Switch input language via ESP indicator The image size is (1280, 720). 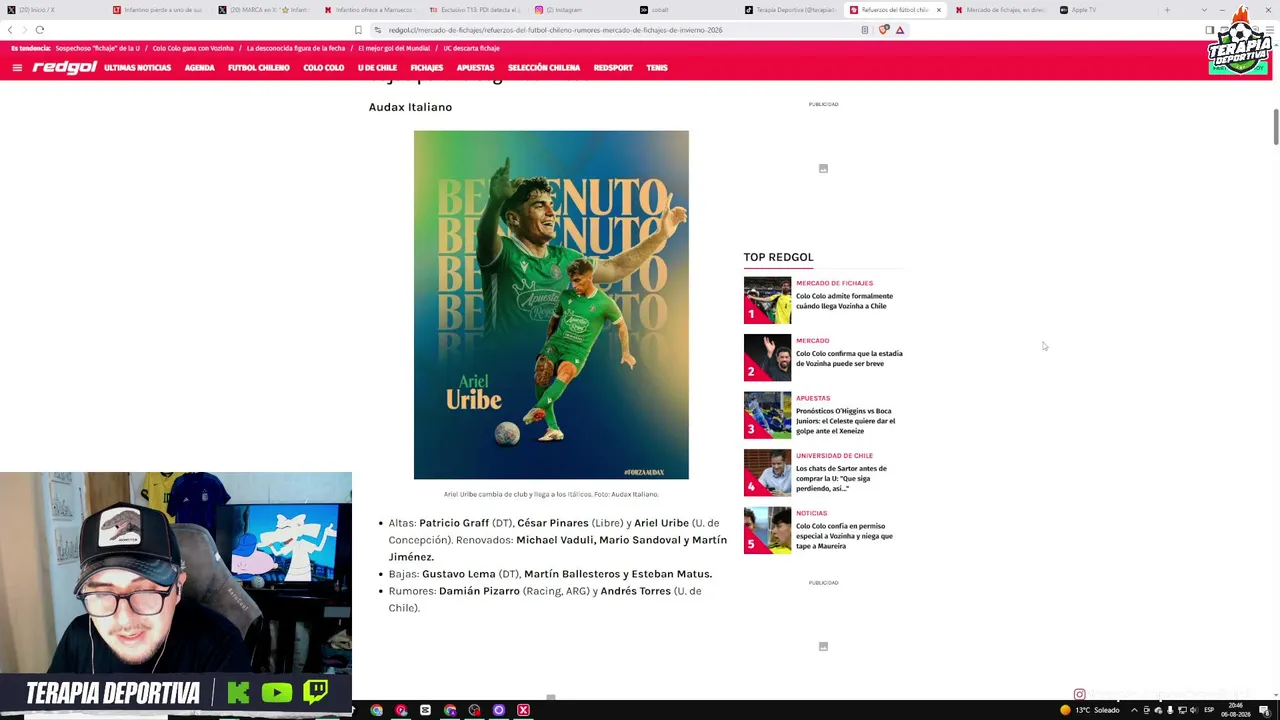pos(1208,710)
